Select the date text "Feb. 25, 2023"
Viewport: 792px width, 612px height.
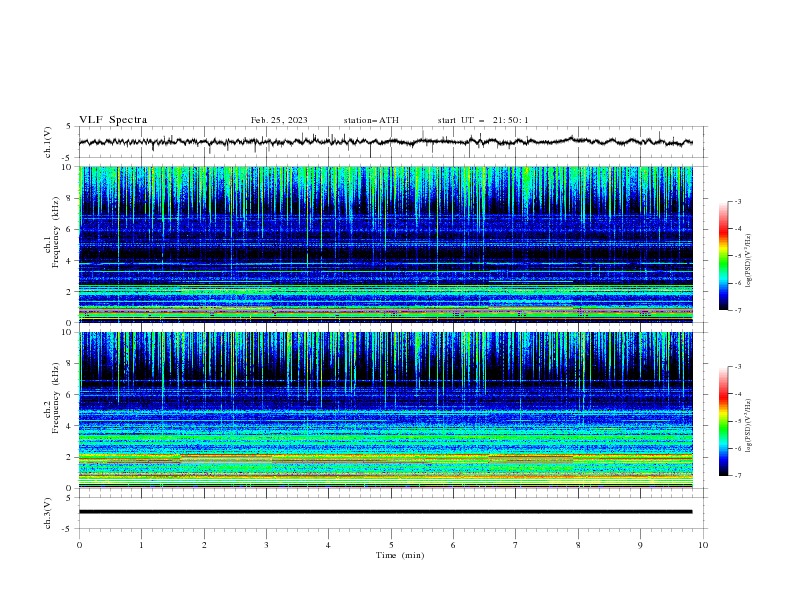(279, 120)
